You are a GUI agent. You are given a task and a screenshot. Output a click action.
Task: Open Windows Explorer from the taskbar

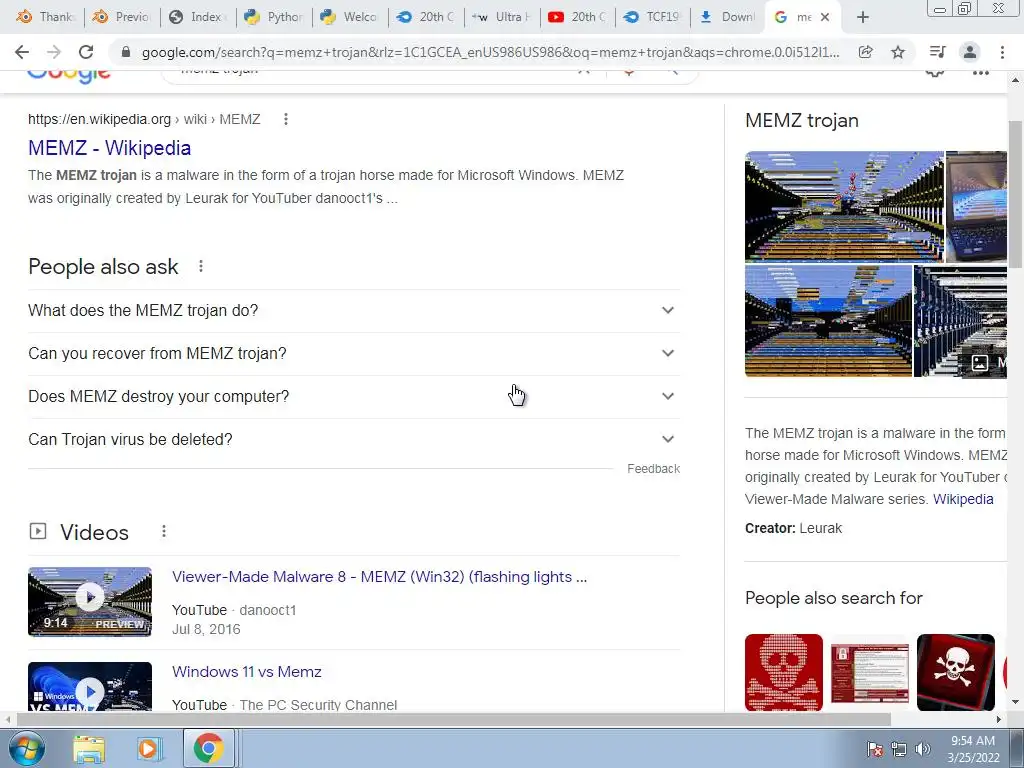click(89, 748)
